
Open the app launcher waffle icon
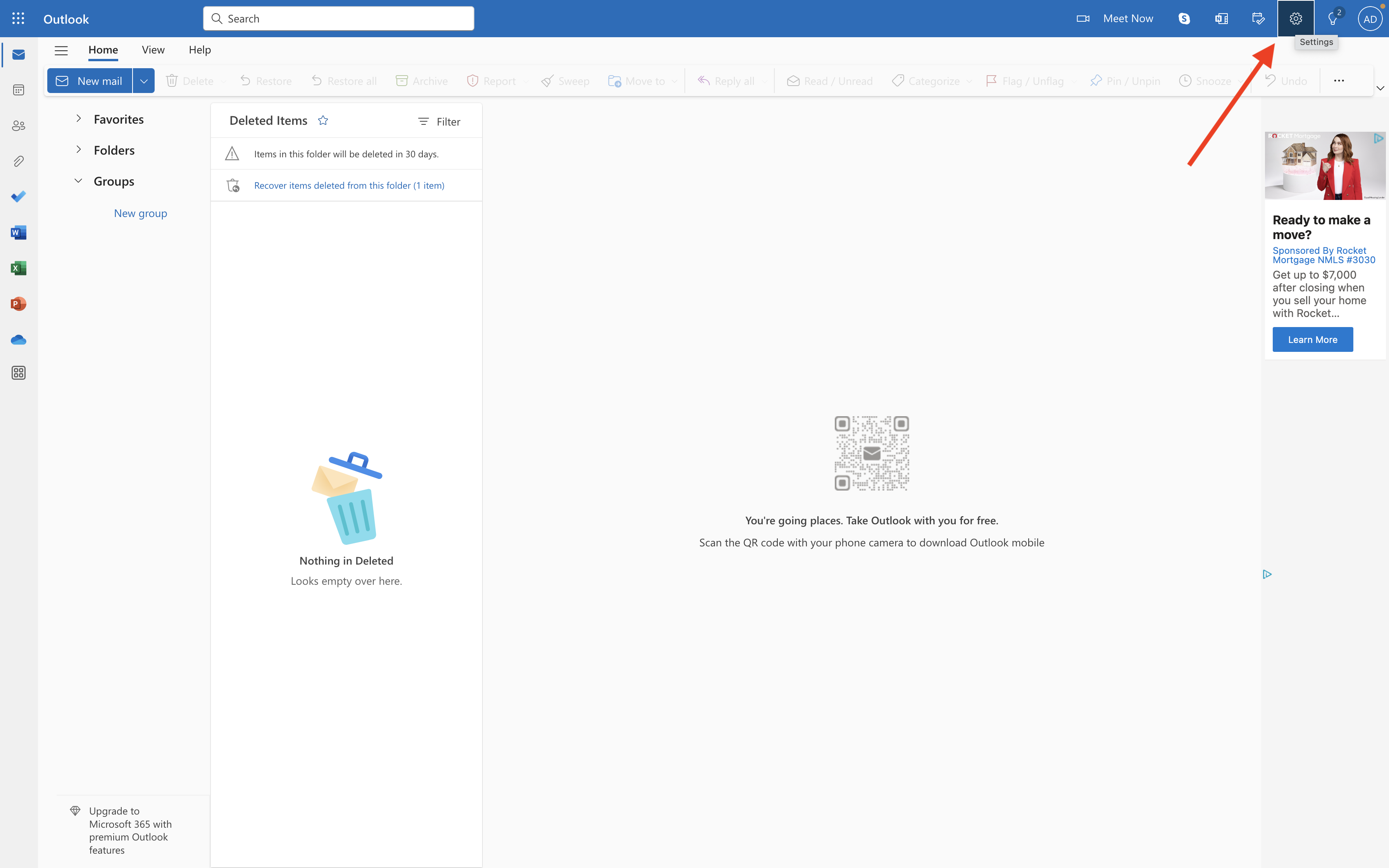[x=18, y=19]
